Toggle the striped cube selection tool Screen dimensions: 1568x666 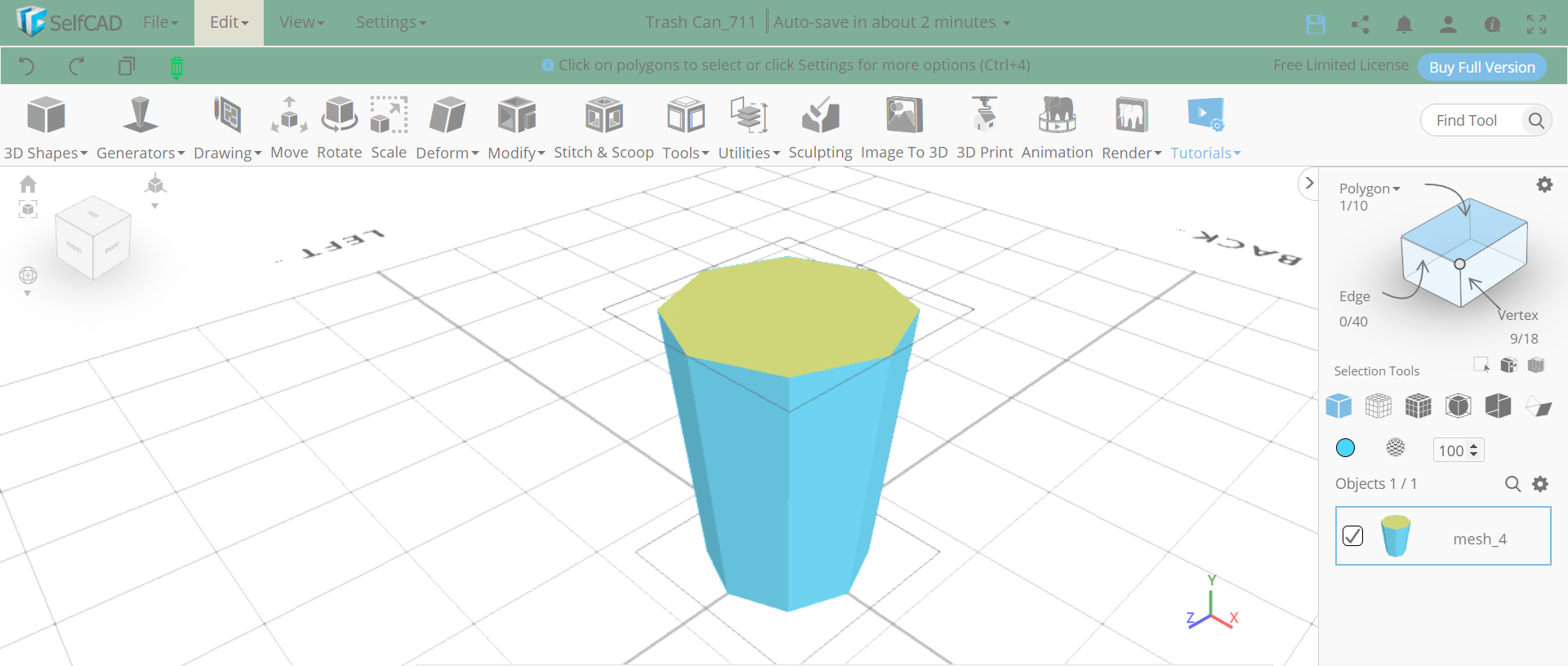click(x=1536, y=365)
